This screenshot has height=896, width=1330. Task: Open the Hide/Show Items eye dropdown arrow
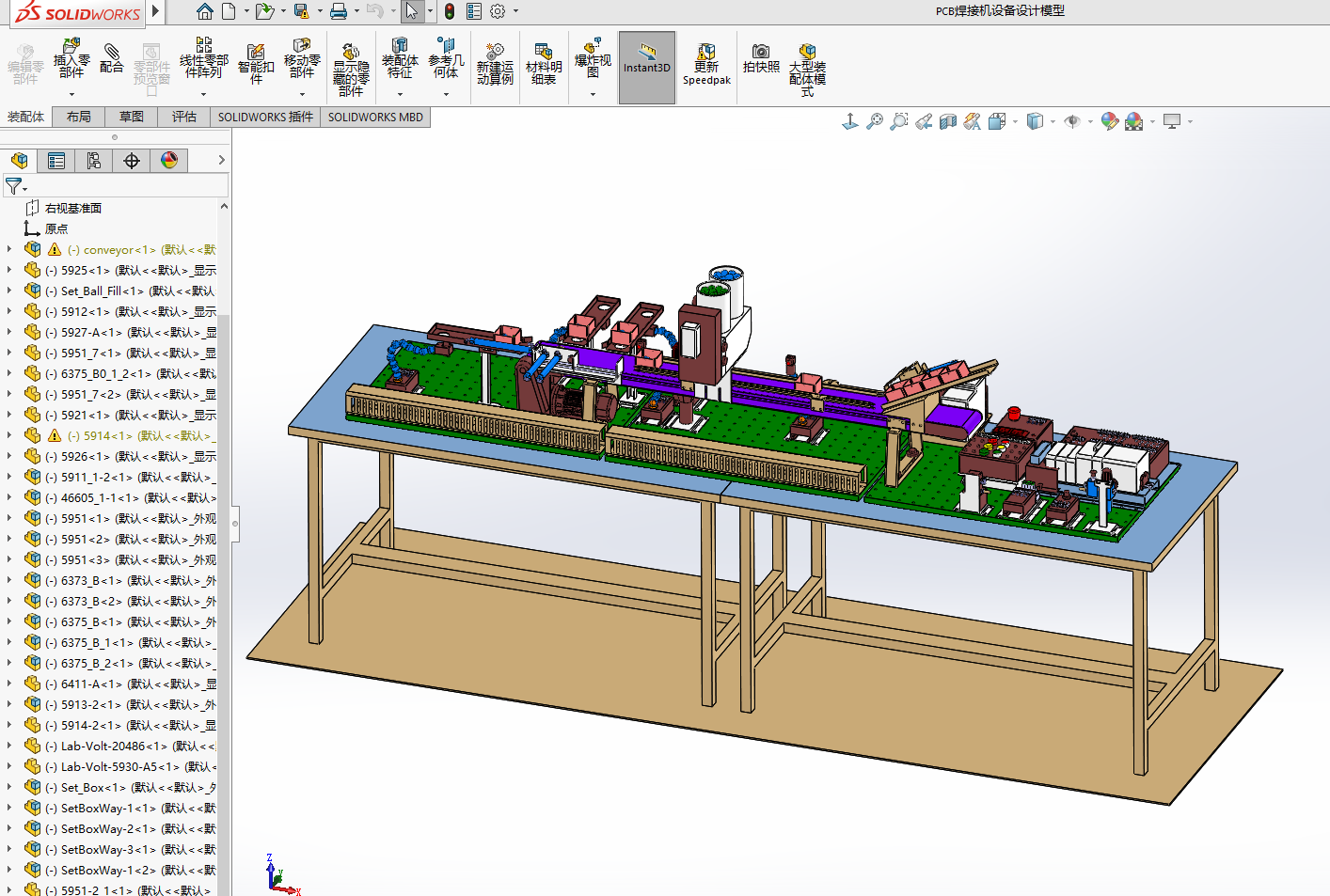click(1090, 121)
